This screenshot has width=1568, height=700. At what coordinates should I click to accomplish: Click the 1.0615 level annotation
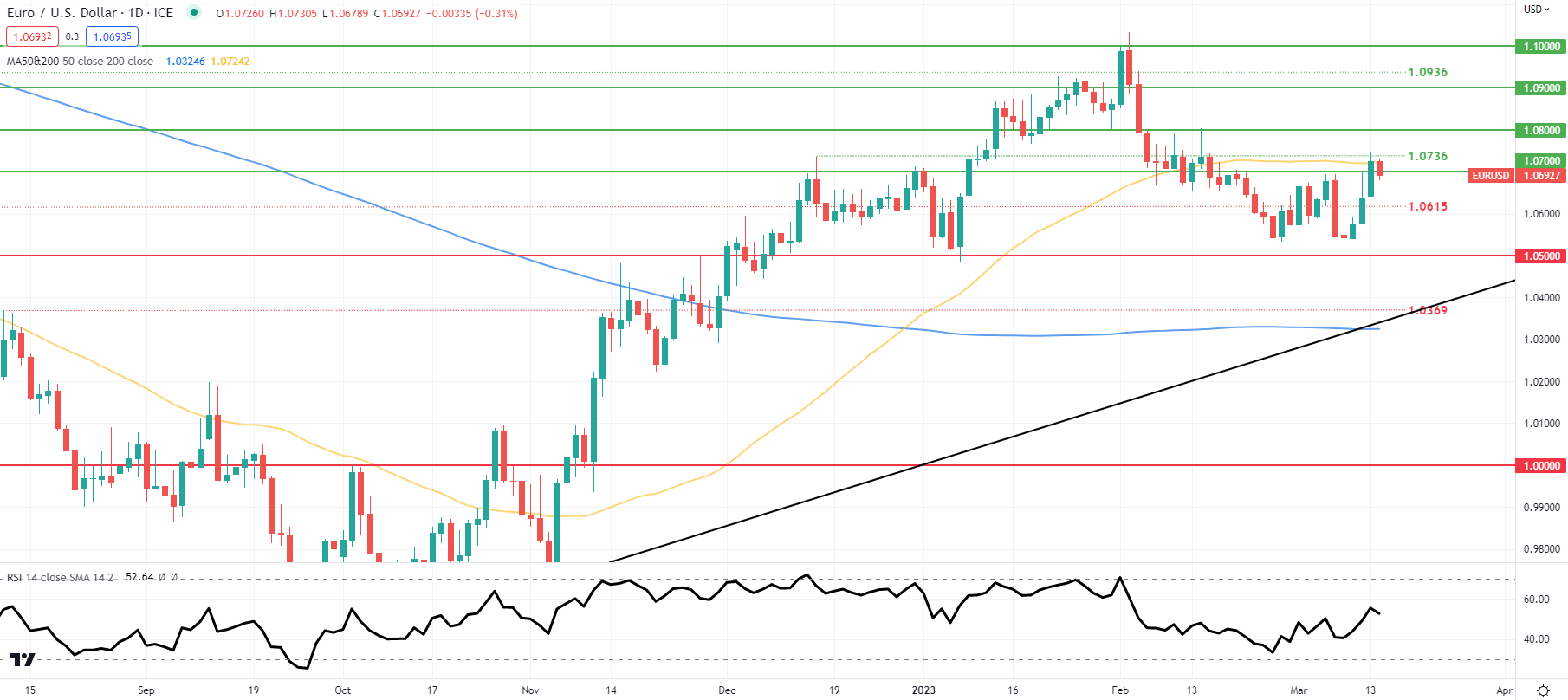point(1428,206)
